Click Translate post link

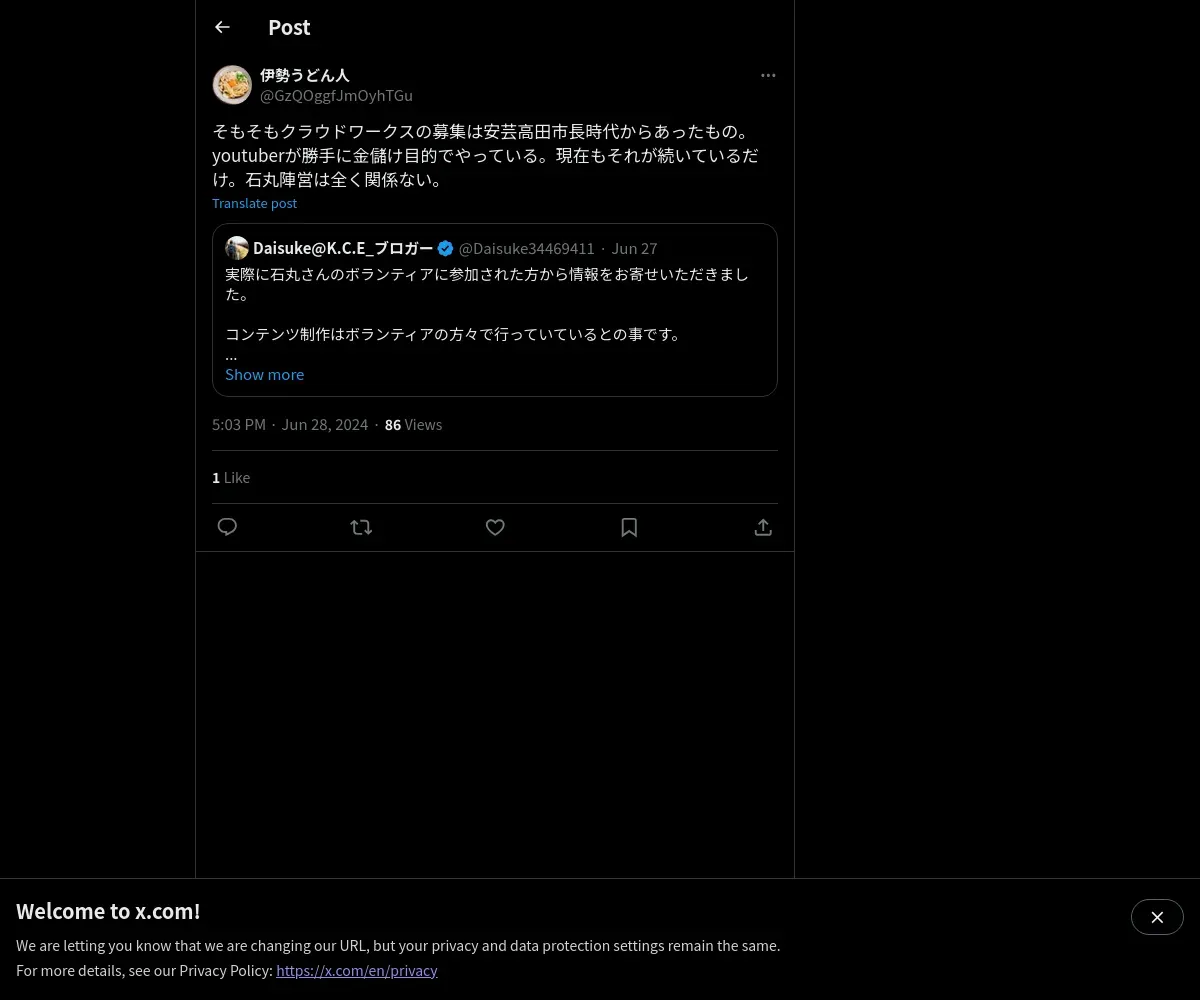click(x=254, y=203)
